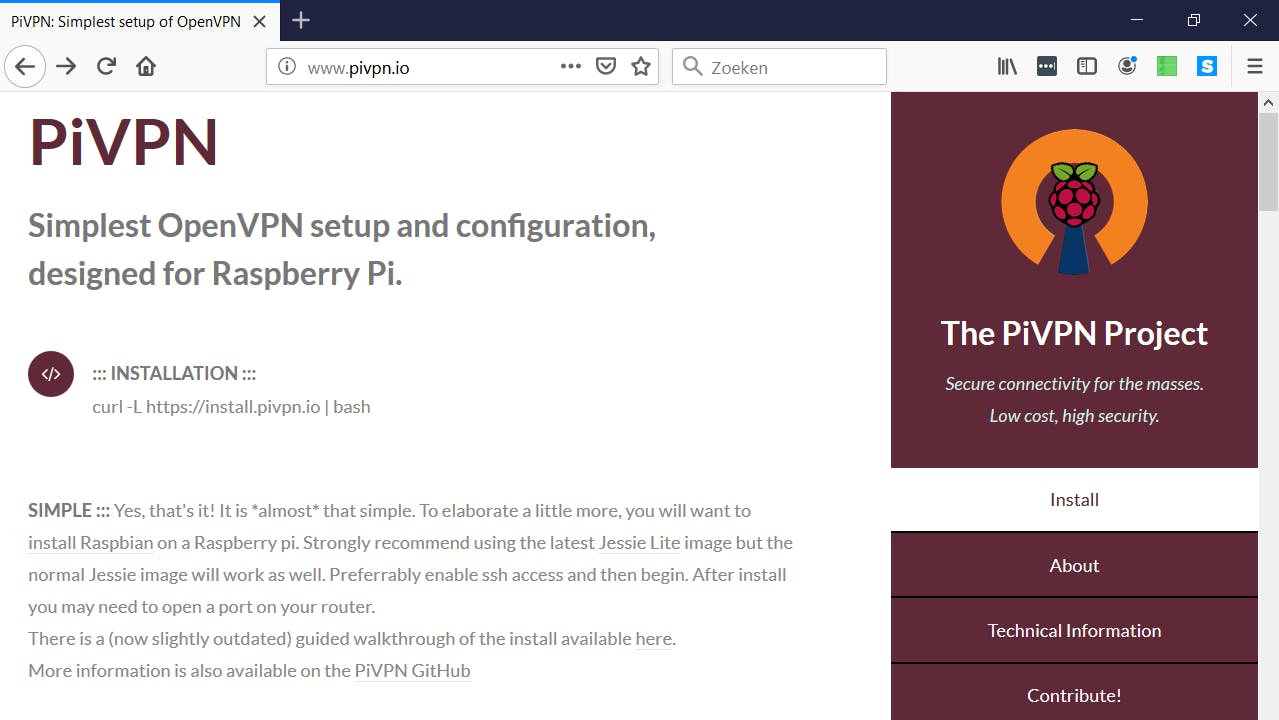The image size is (1279, 720).
Task: Save page to Pocket
Action: coord(605,67)
